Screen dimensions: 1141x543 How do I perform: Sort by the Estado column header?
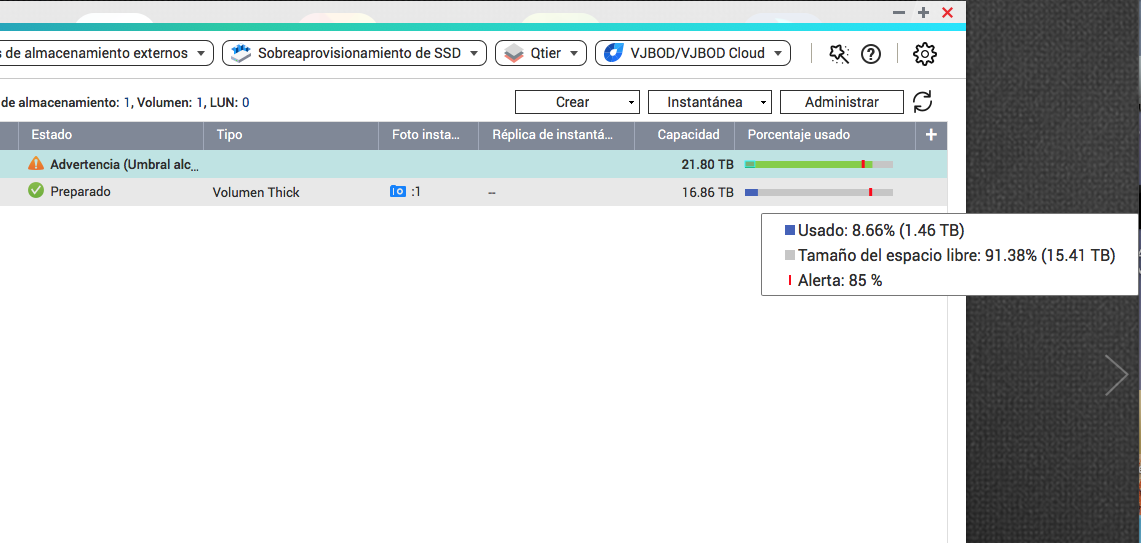point(52,135)
